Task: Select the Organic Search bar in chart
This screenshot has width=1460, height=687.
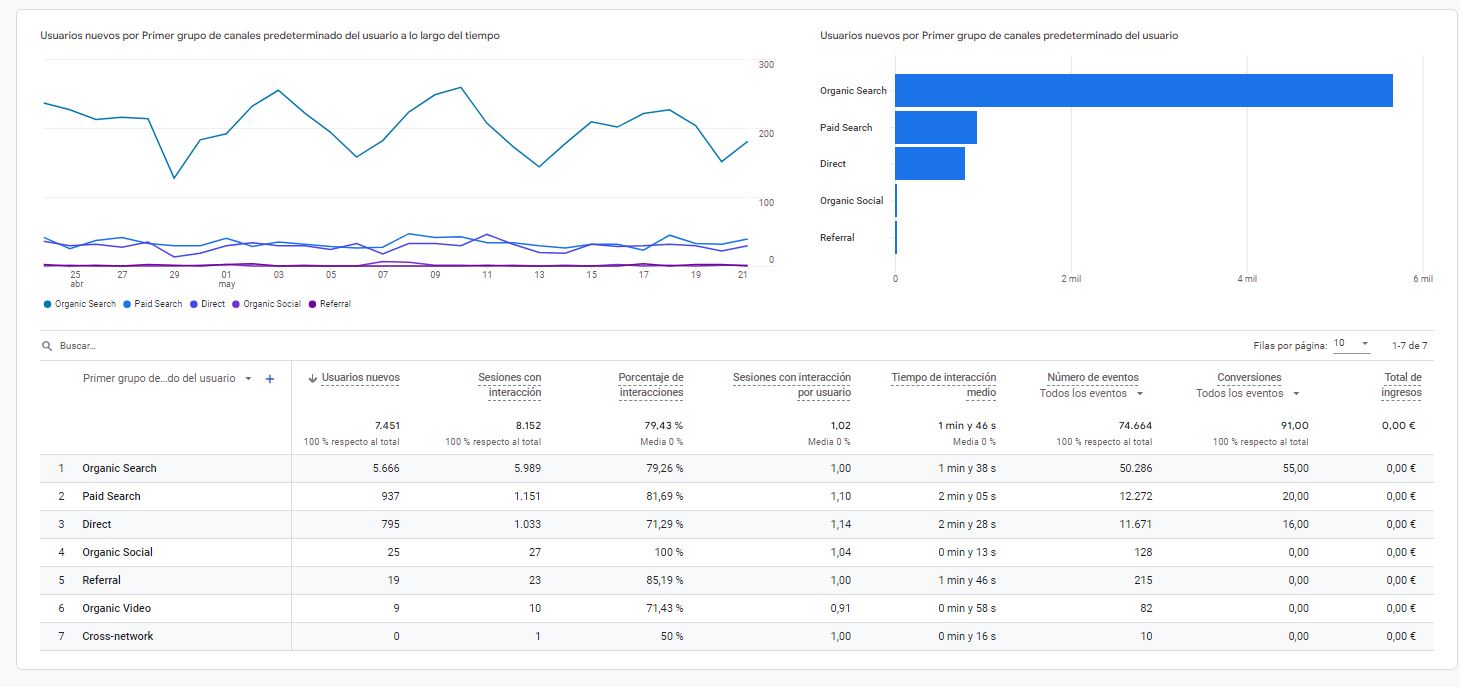Action: pyautogui.click(x=1143, y=91)
